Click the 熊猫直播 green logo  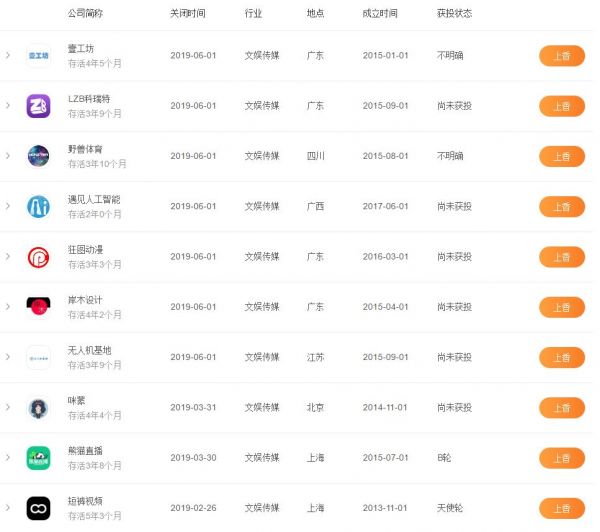coord(38,458)
